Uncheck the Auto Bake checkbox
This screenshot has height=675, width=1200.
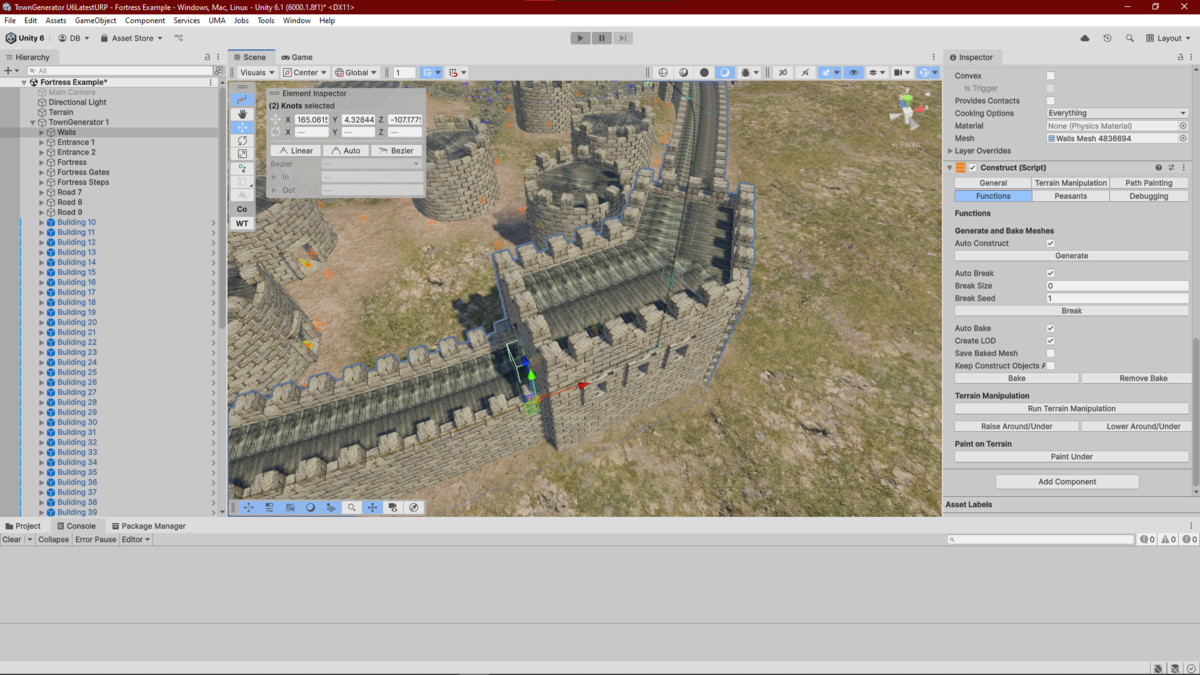click(1050, 328)
